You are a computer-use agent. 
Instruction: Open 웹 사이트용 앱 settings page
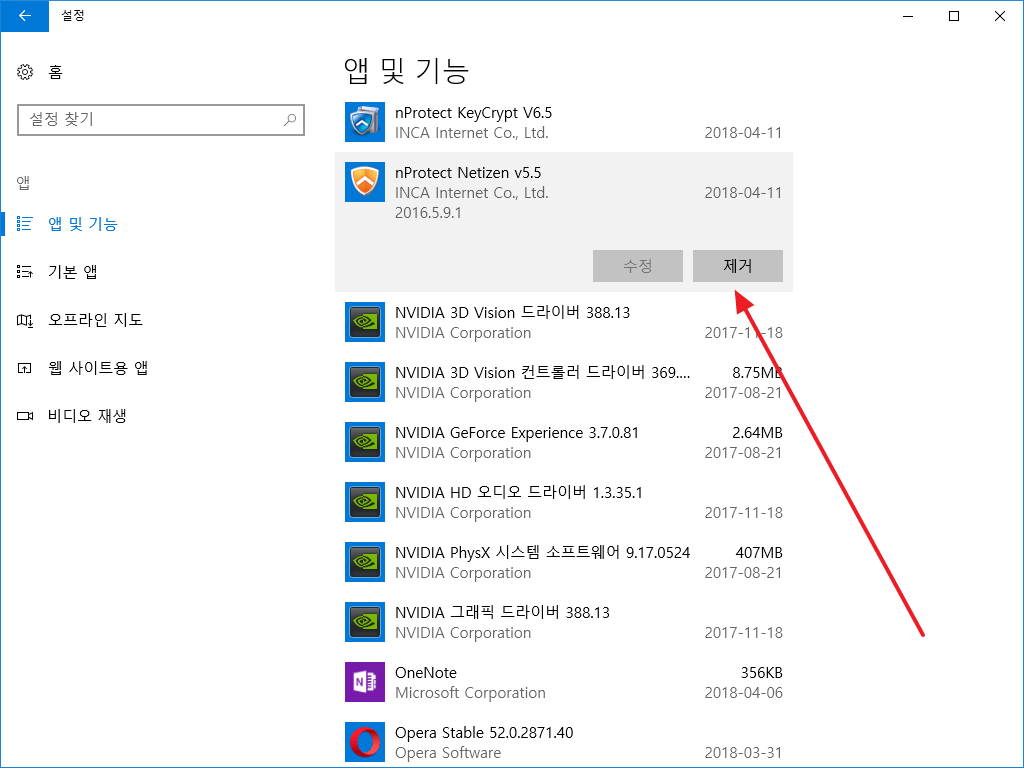(98, 368)
